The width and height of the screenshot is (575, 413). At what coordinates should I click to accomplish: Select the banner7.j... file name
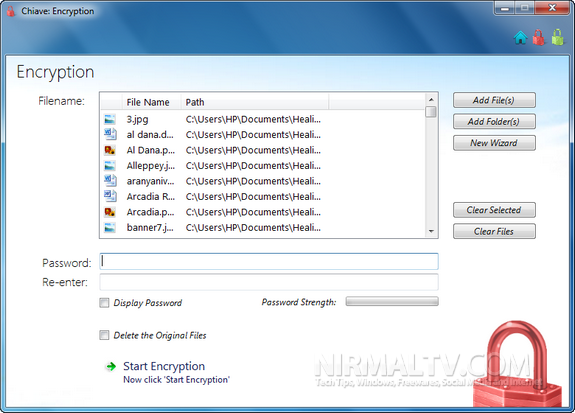coord(150,227)
